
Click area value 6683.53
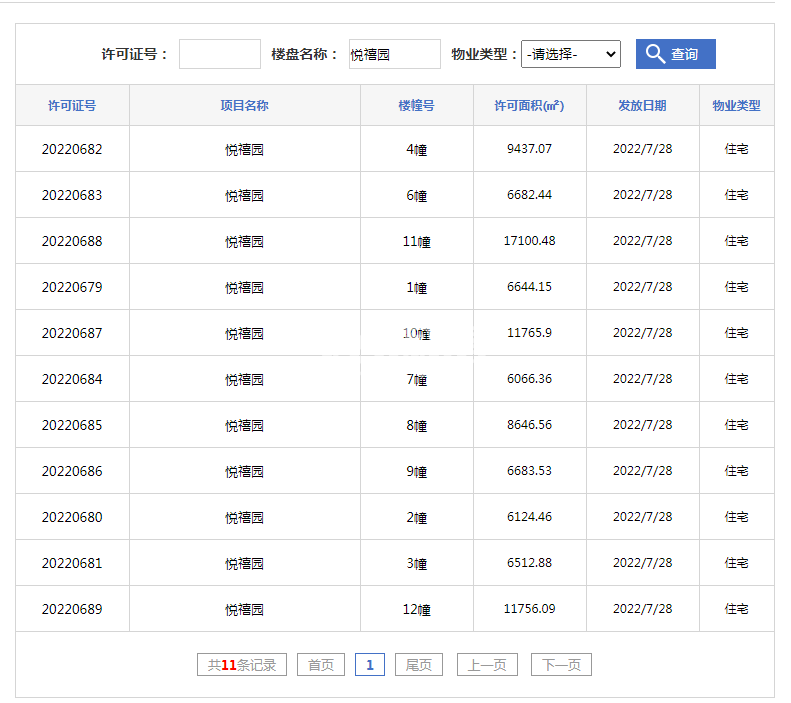[529, 471]
